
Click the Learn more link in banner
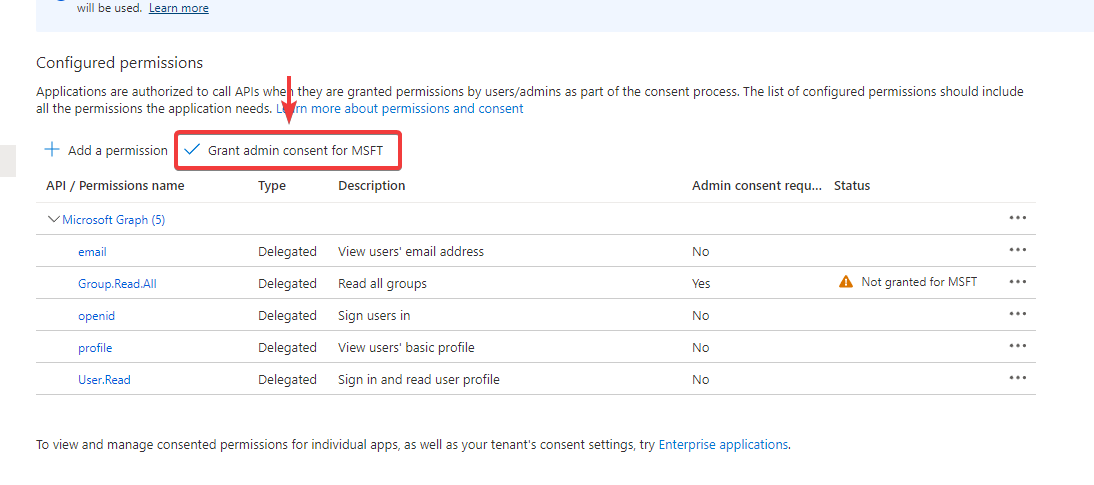pos(179,8)
